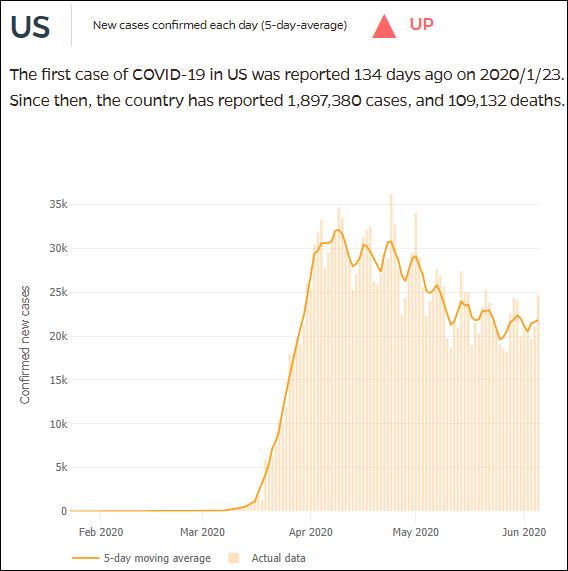
Task: Click the US country heading
Action: coord(30,27)
